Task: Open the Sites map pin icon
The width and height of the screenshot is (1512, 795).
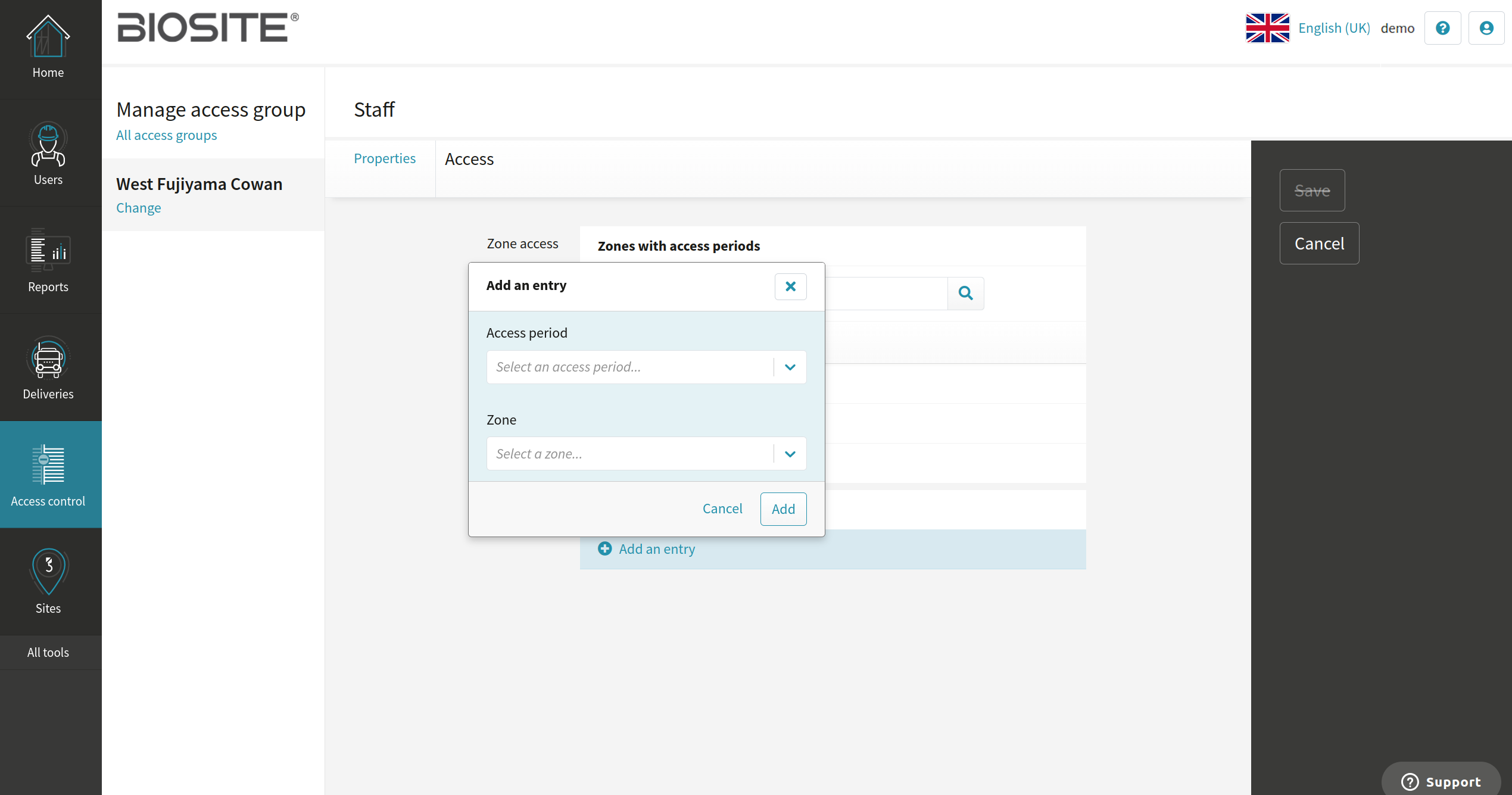Action: click(x=48, y=572)
